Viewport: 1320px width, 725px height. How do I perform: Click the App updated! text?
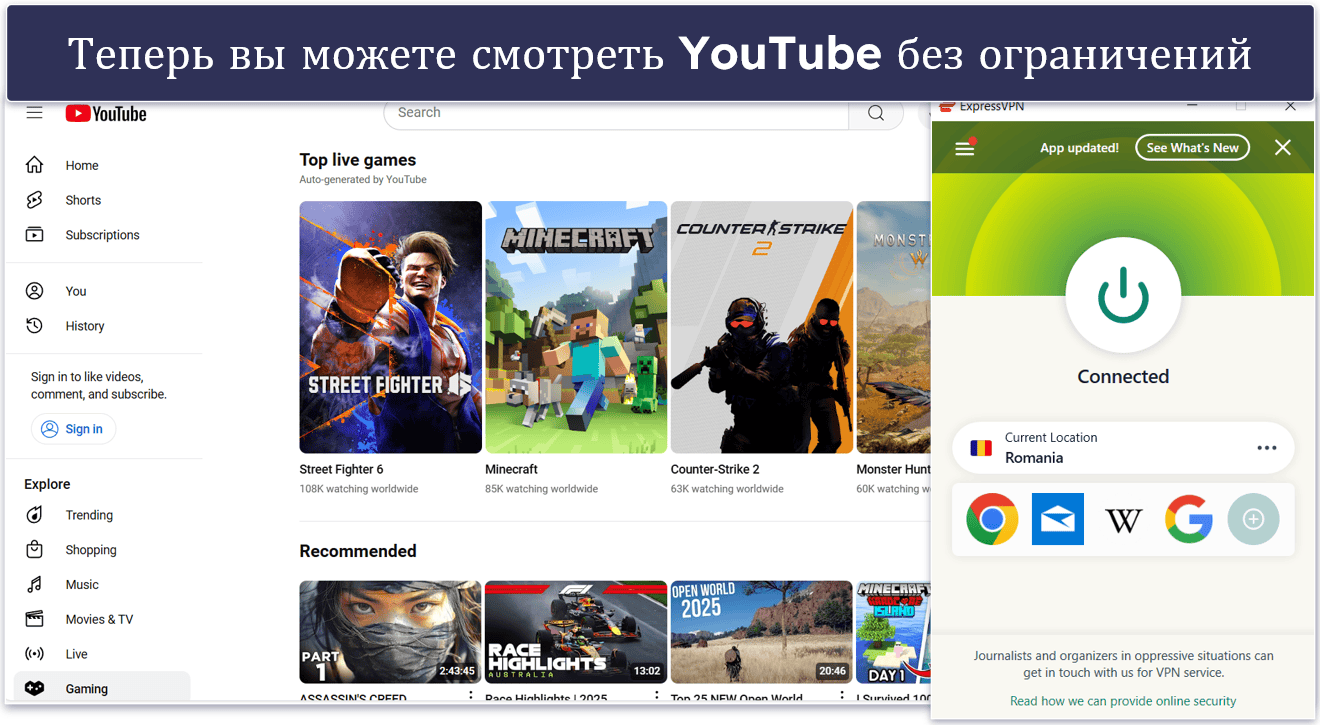pyautogui.click(x=1079, y=148)
